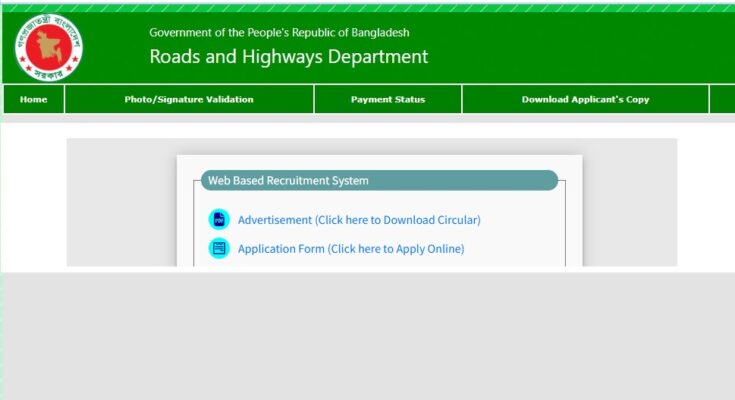Select Download Applicant's Copy menu item
The width and height of the screenshot is (735, 400).
coord(585,99)
